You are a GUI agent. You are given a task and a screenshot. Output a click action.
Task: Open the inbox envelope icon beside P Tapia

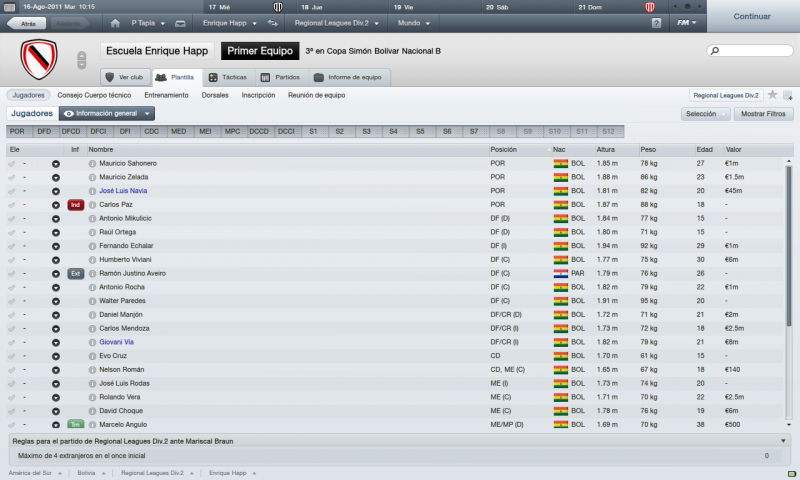(x=180, y=23)
